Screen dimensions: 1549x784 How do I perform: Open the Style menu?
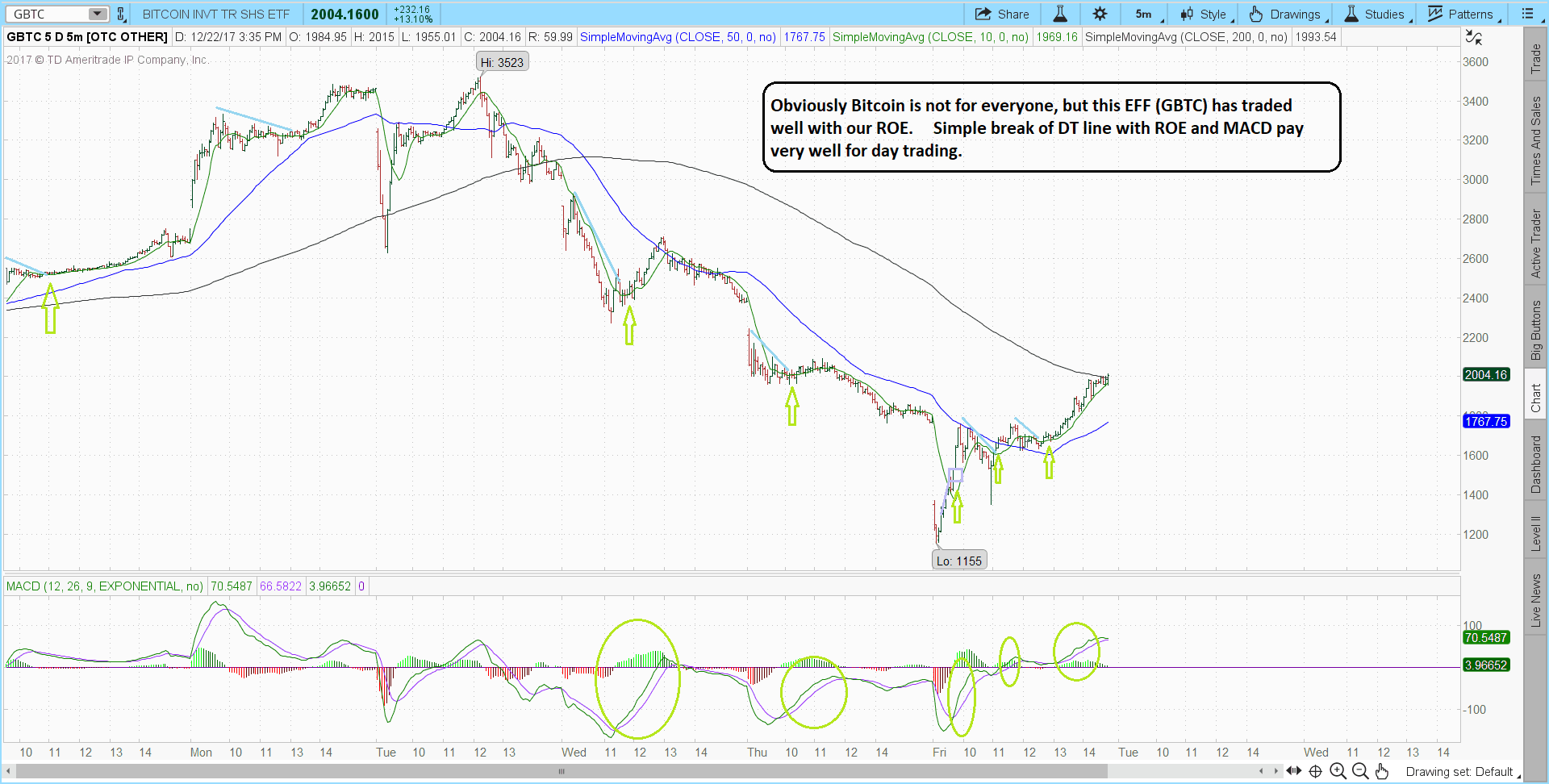coord(1205,14)
